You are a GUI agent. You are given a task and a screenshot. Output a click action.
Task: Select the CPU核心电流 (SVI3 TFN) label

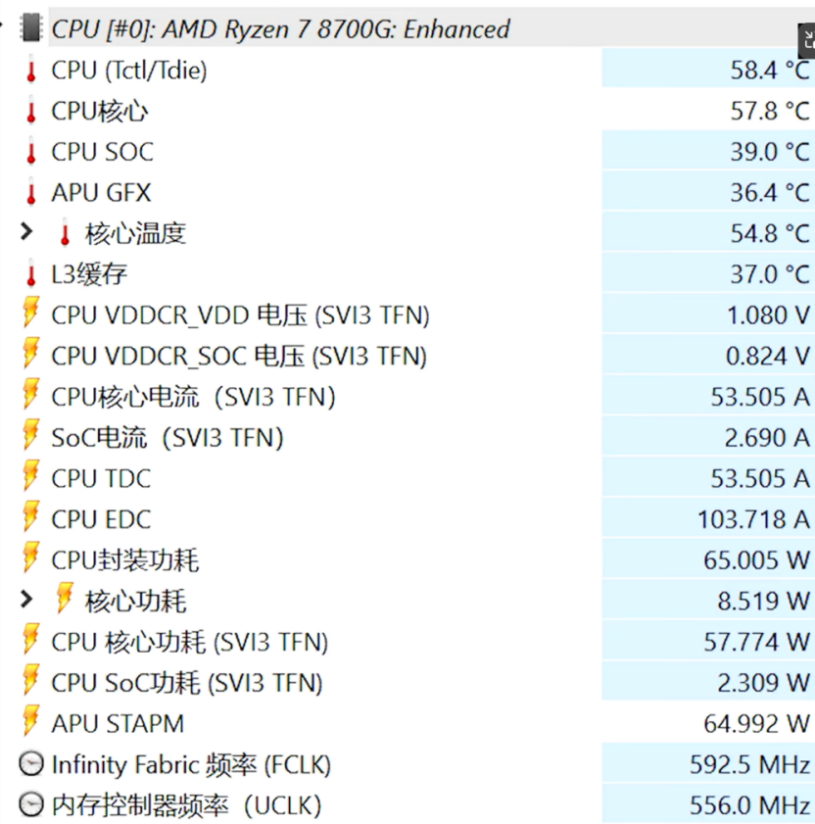(x=193, y=397)
